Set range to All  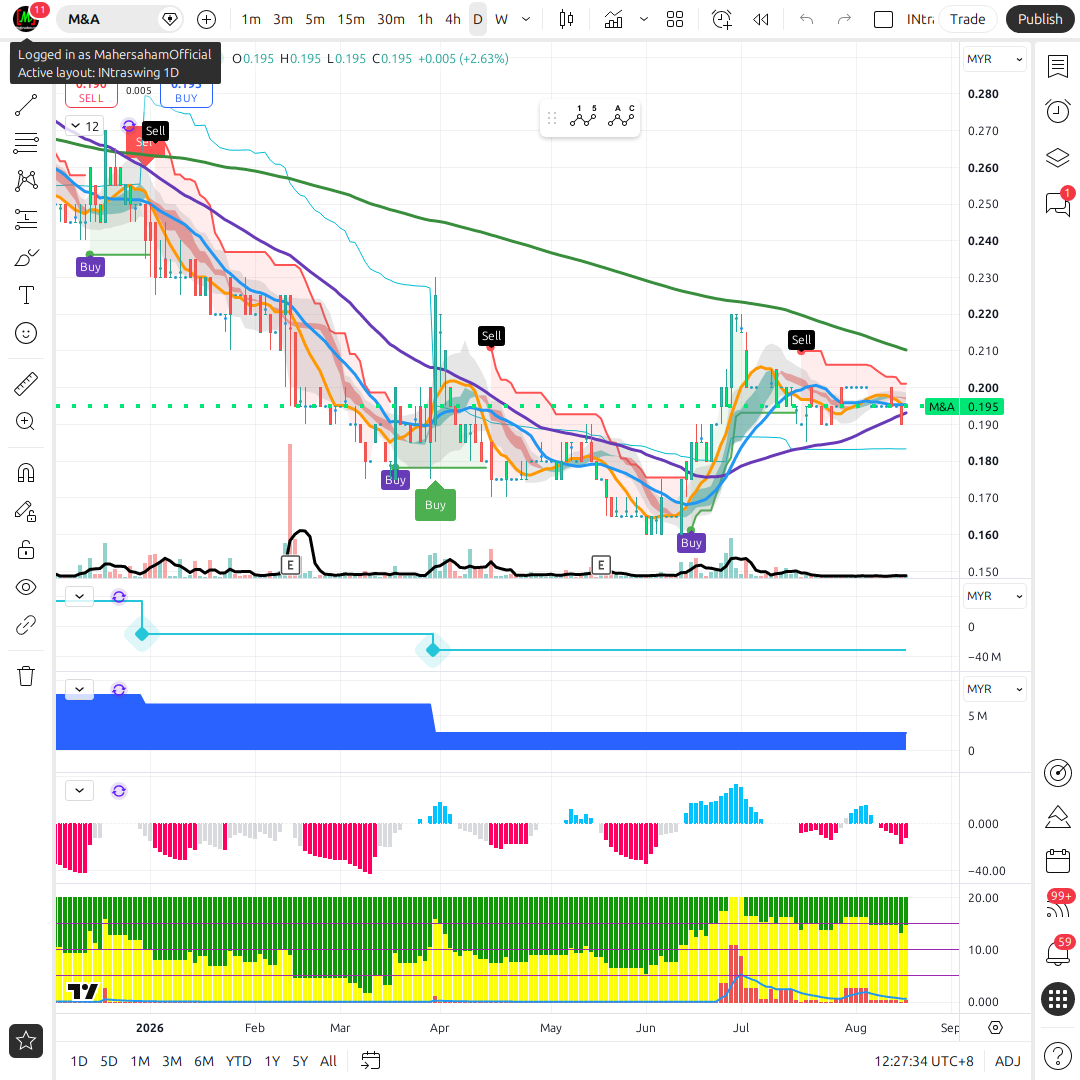tap(329, 1061)
